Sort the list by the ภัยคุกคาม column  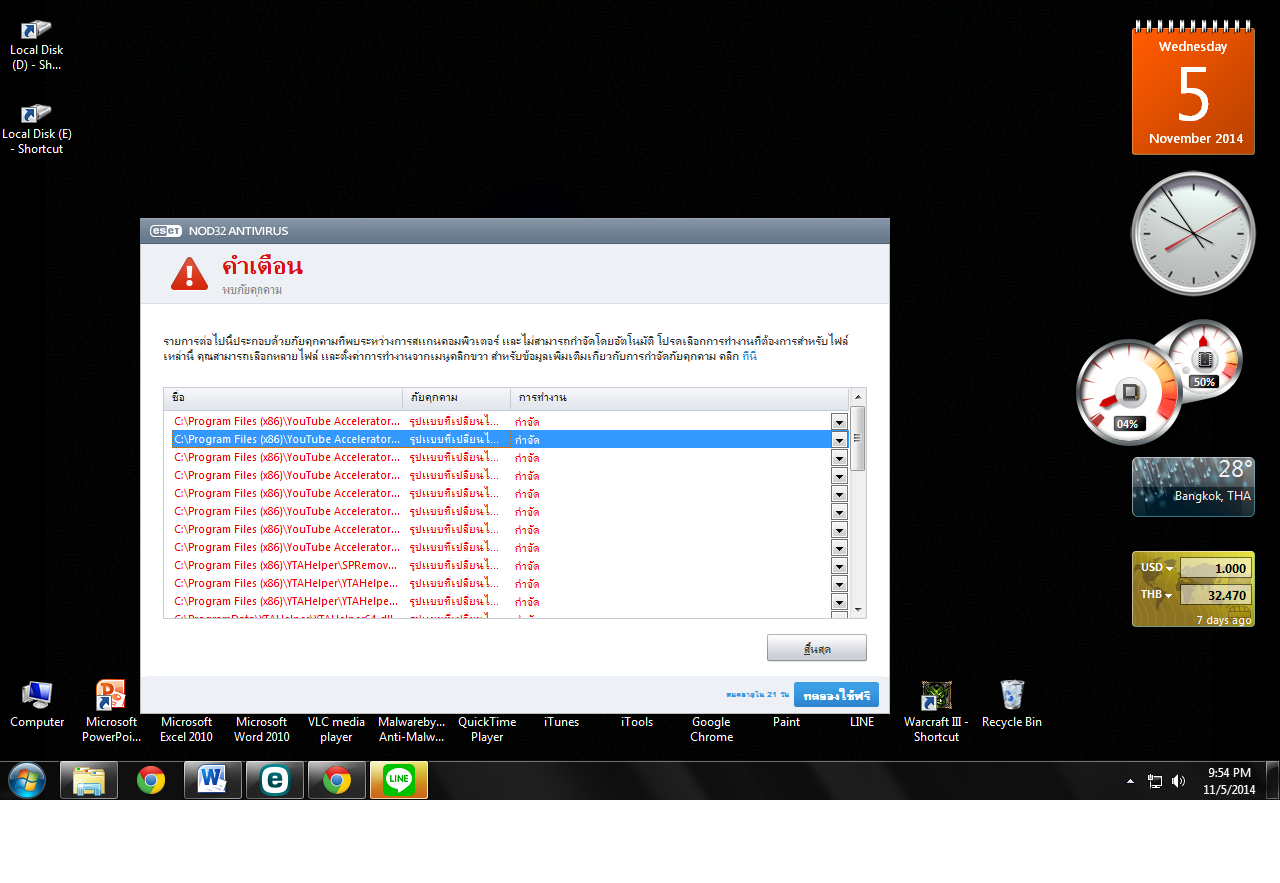pyautogui.click(x=457, y=398)
